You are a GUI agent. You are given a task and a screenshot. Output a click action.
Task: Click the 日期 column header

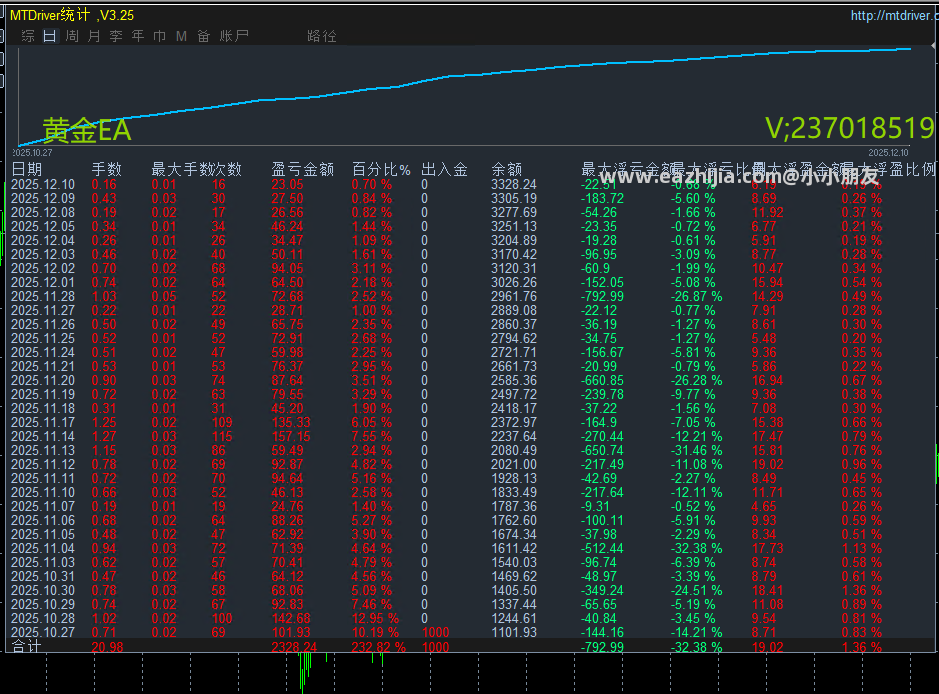coord(27,169)
